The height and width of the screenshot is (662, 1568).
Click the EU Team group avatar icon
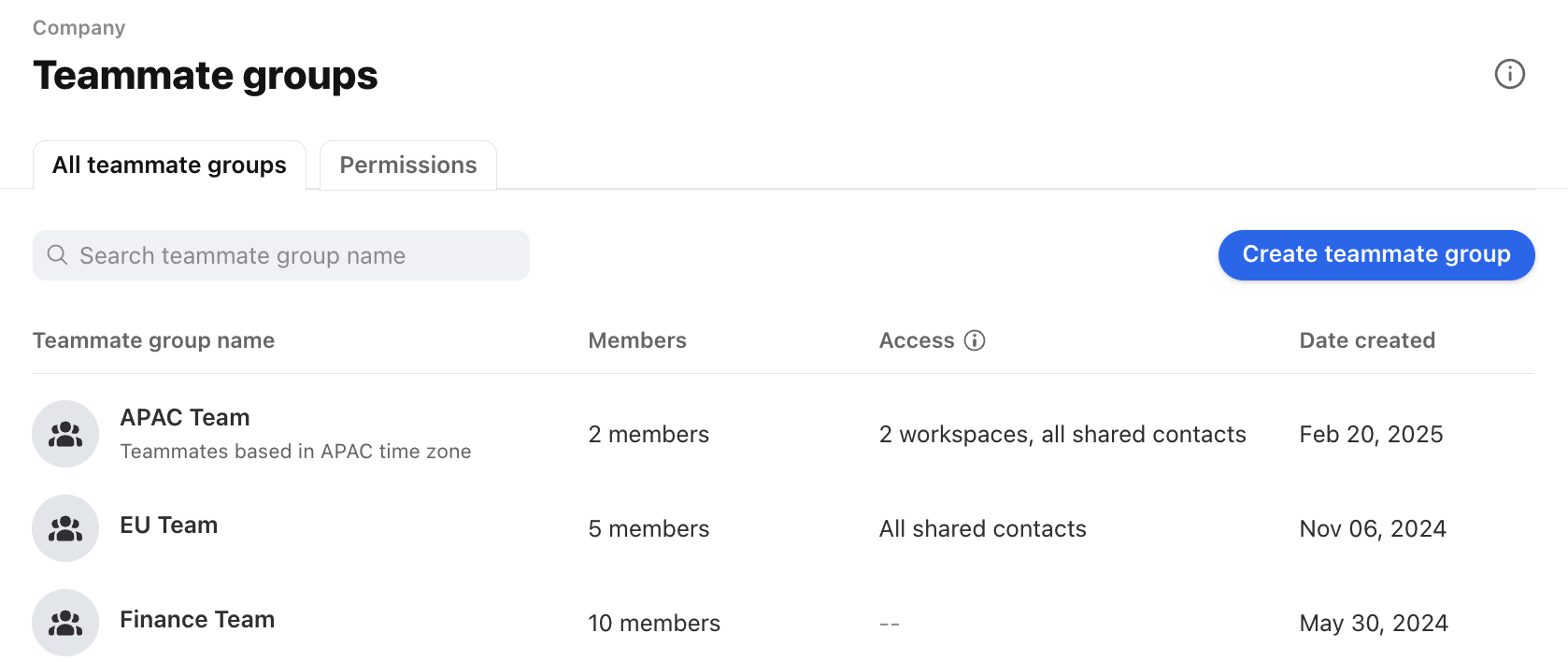click(x=65, y=528)
